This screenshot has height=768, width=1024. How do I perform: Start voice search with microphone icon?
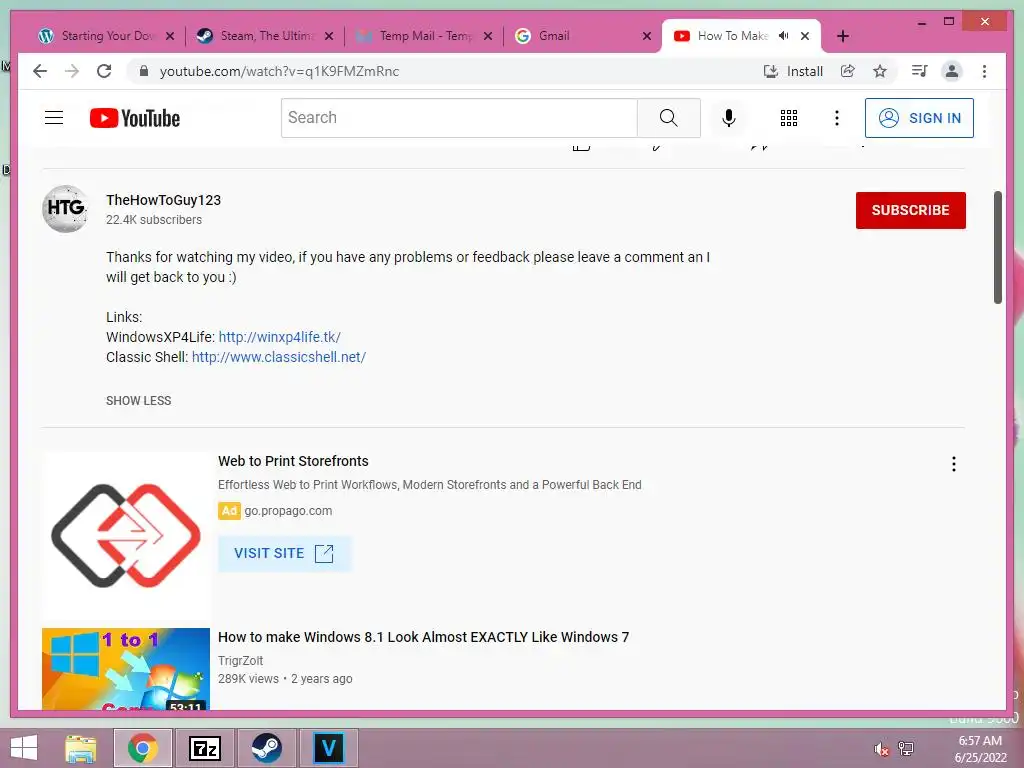(x=729, y=118)
